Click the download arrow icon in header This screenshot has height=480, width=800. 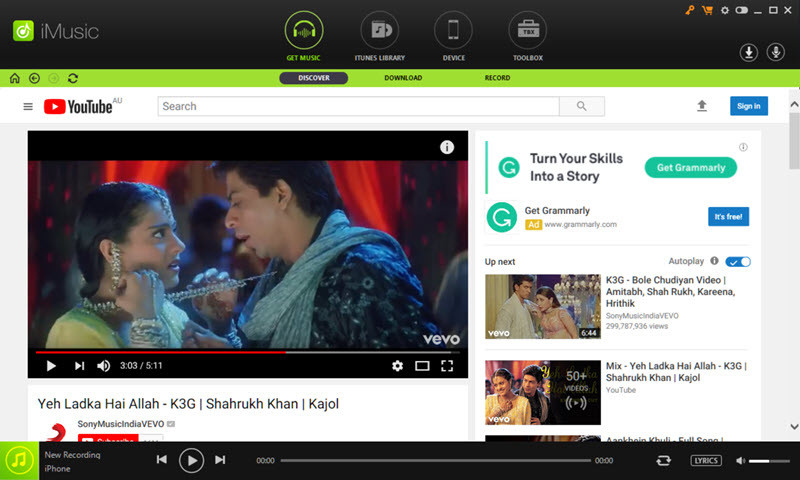748,52
